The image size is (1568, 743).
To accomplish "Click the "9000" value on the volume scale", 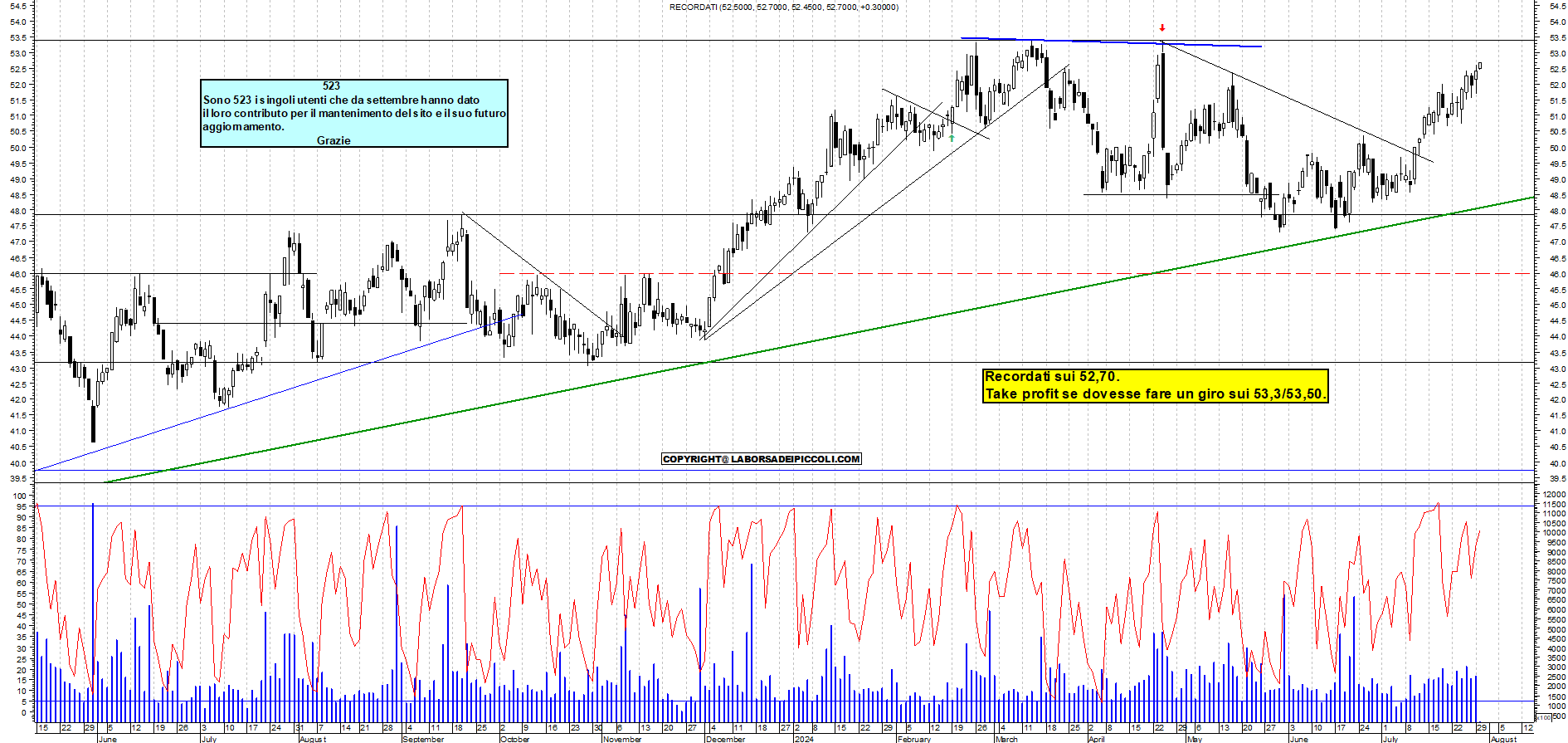I will click(x=1555, y=552).
